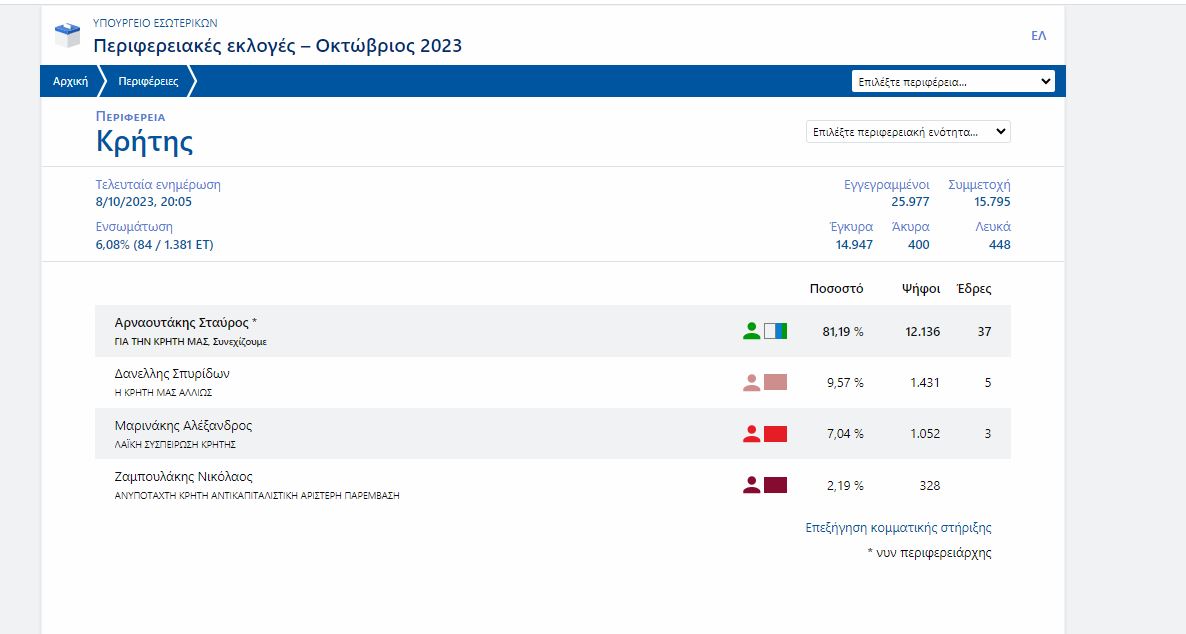Click red party color box of Μαρινάκης
The width and height of the screenshot is (1186, 634).
[x=775, y=434]
